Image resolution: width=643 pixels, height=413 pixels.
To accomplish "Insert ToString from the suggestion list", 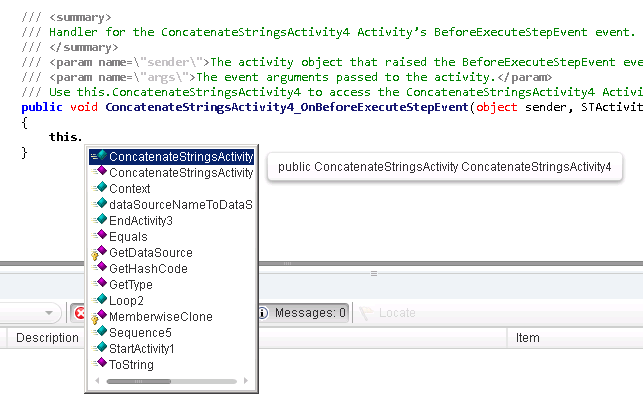I will tap(131, 364).
